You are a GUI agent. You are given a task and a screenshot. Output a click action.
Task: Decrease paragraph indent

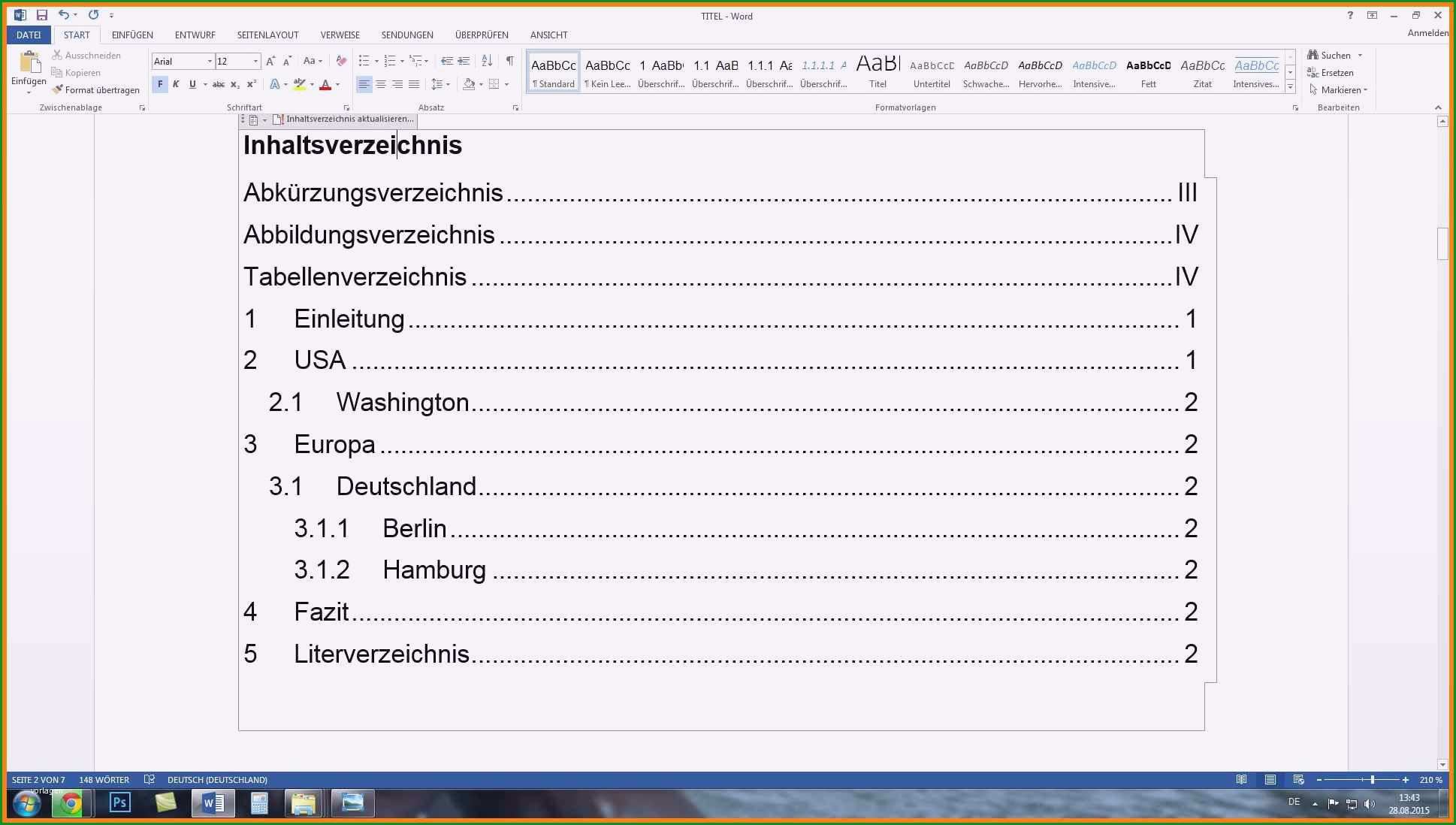tap(447, 61)
